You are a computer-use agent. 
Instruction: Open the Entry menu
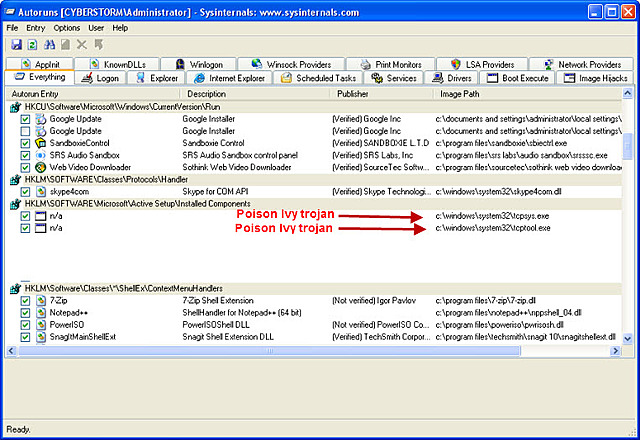[x=36, y=28]
